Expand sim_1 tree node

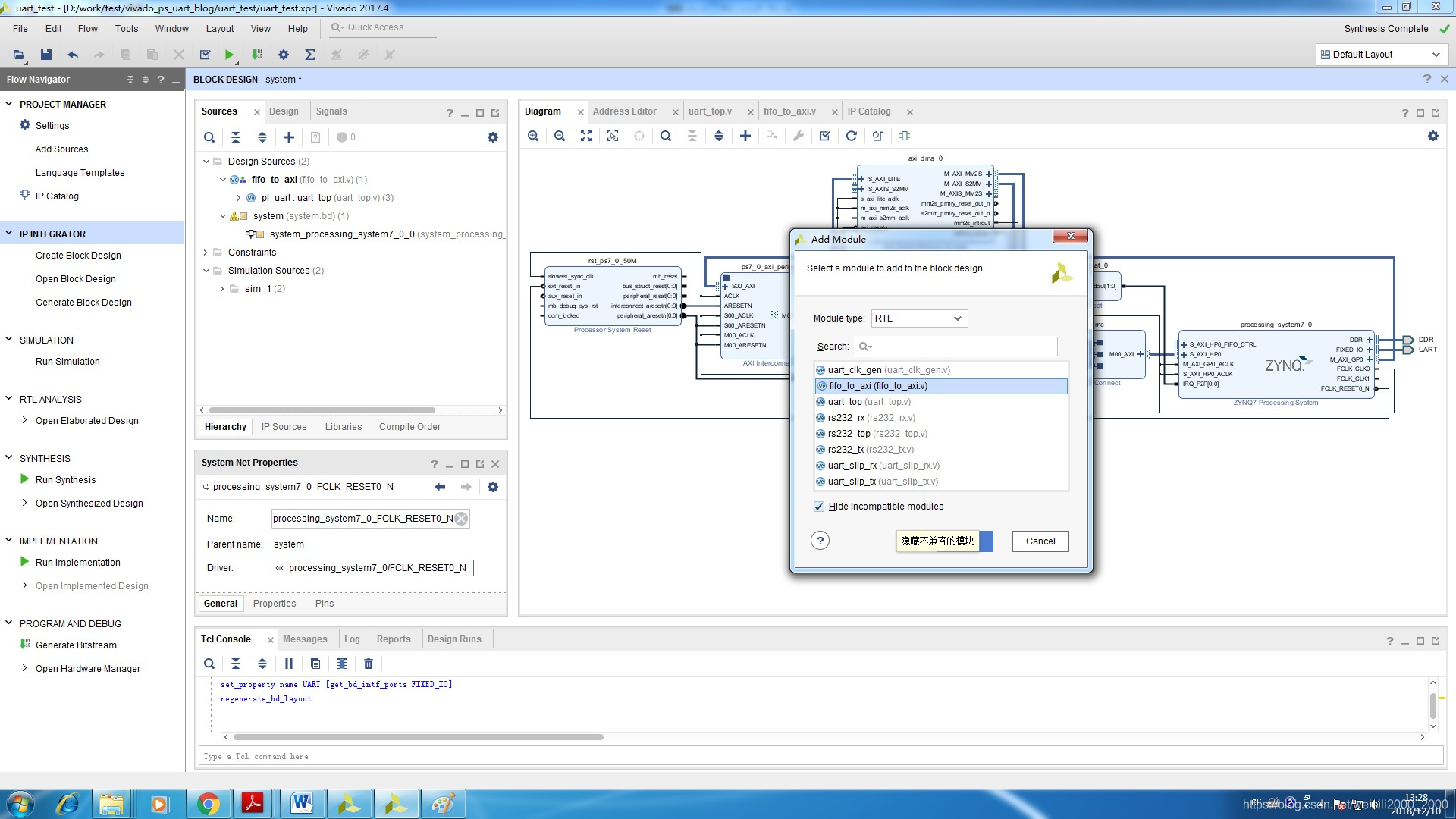222,289
